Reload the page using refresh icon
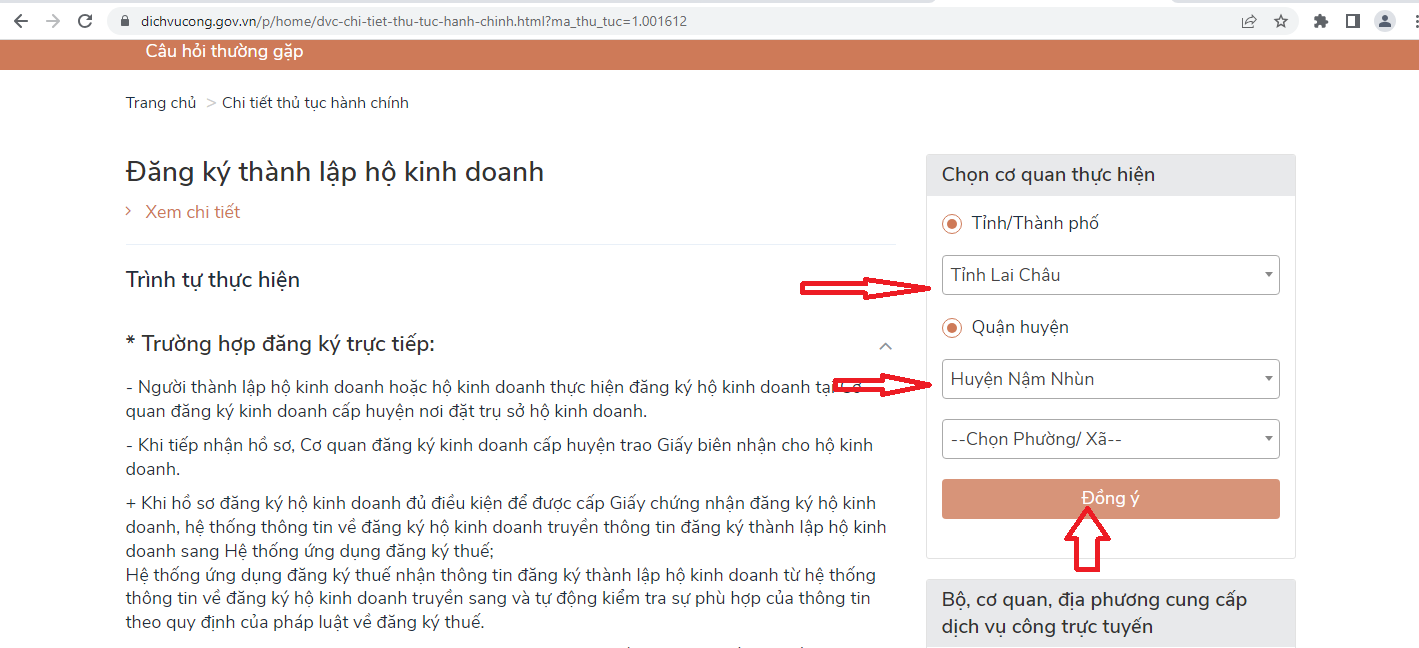1419x648 pixels. pos(84,20)
